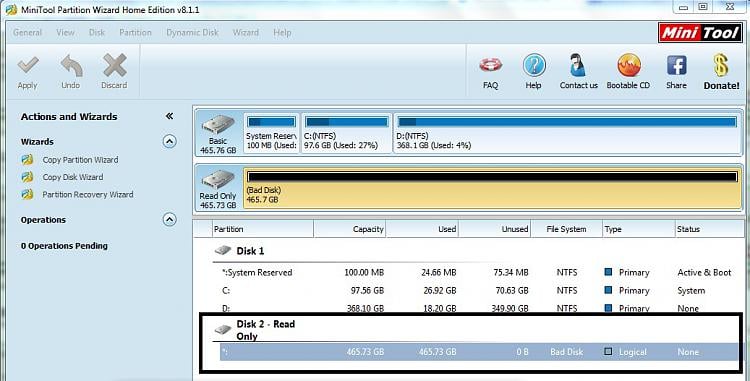Open the View menu
Screen dimensions: 750x381
(66, 33)
